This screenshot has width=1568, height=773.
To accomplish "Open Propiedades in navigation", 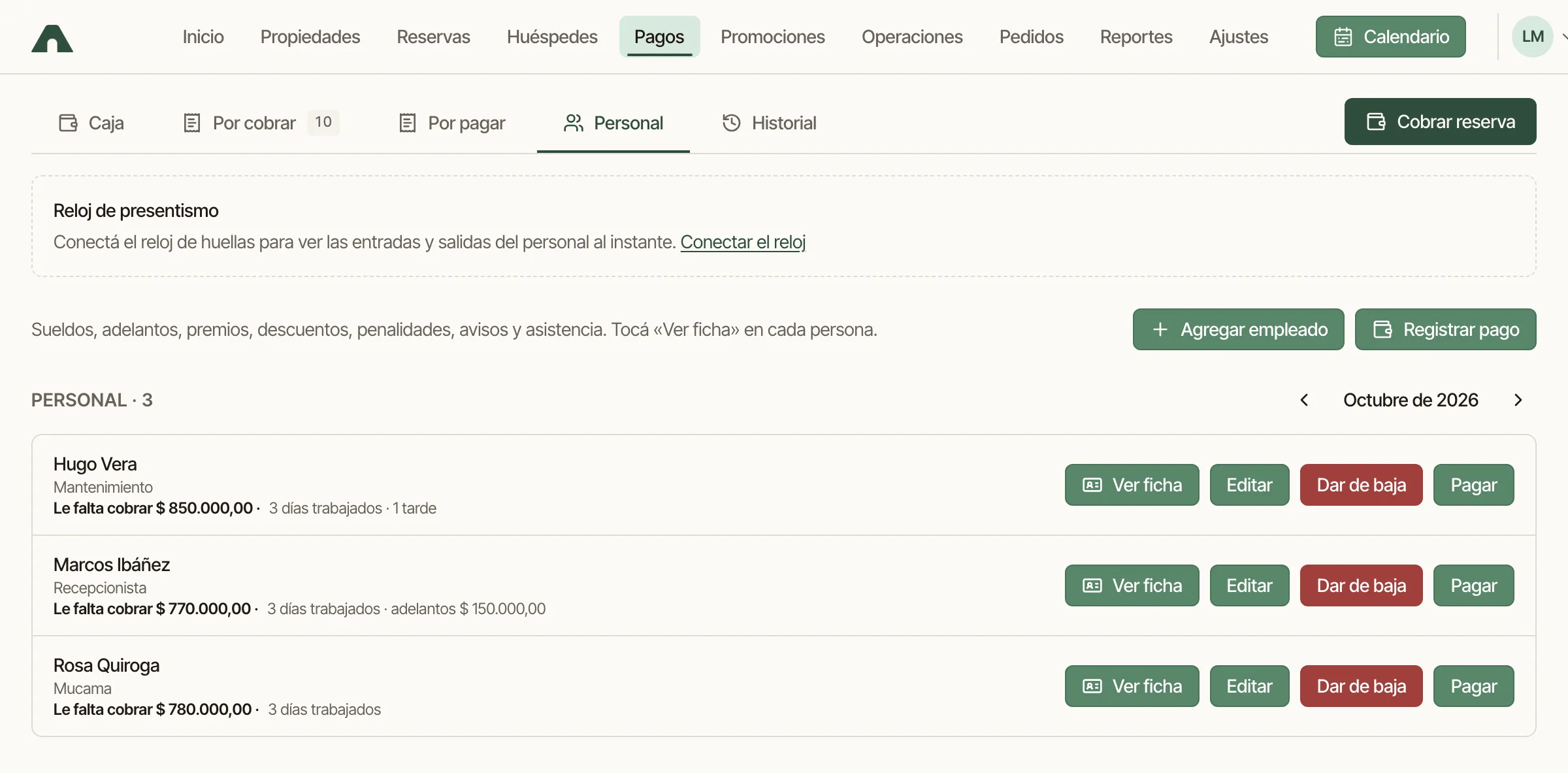I will point(310,37).
